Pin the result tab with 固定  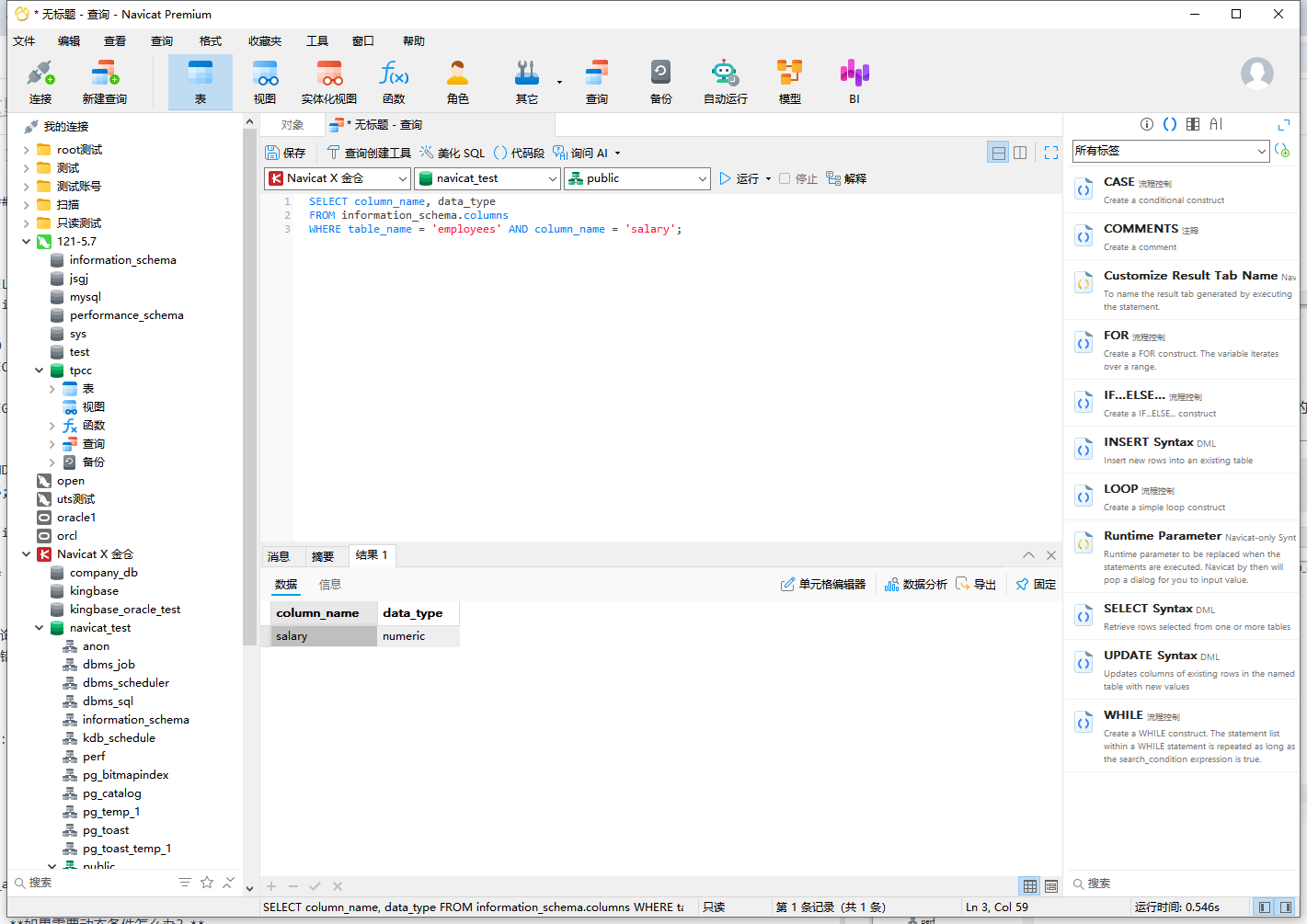[x=1036, y=585]
